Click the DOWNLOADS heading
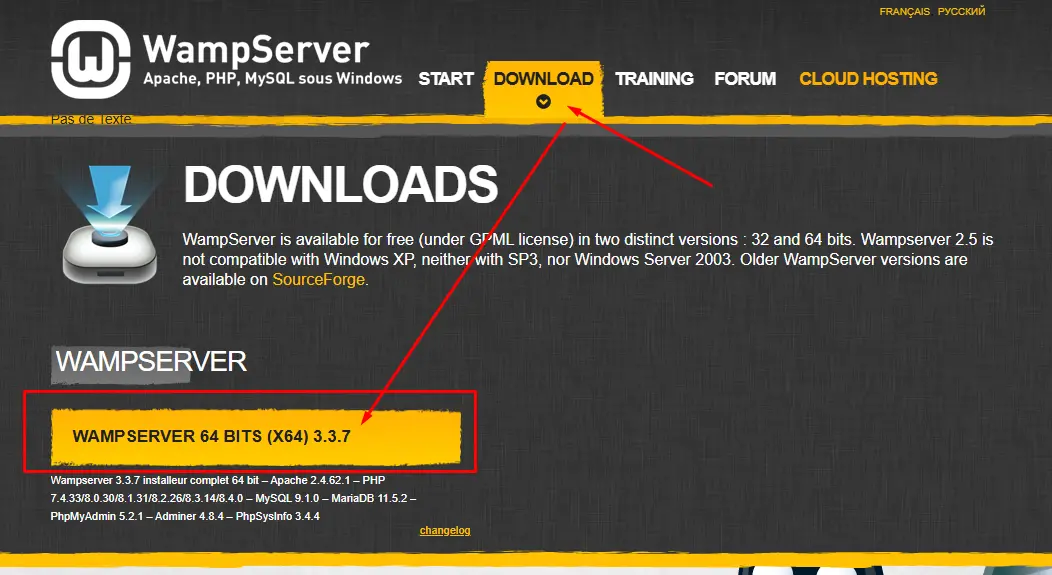 pyautogui.click(x=341, y=185)
